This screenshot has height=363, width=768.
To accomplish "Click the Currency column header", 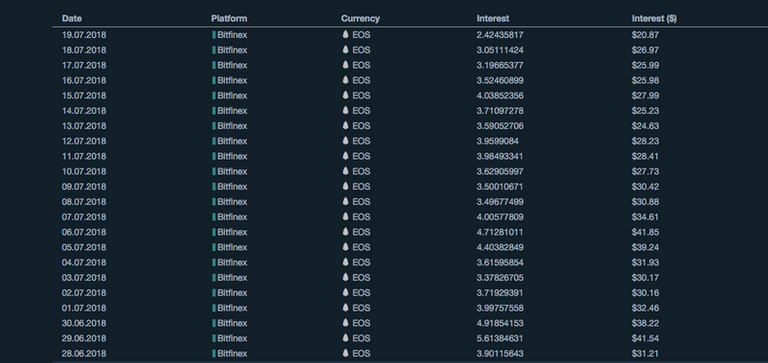I will tap(360, 19).
